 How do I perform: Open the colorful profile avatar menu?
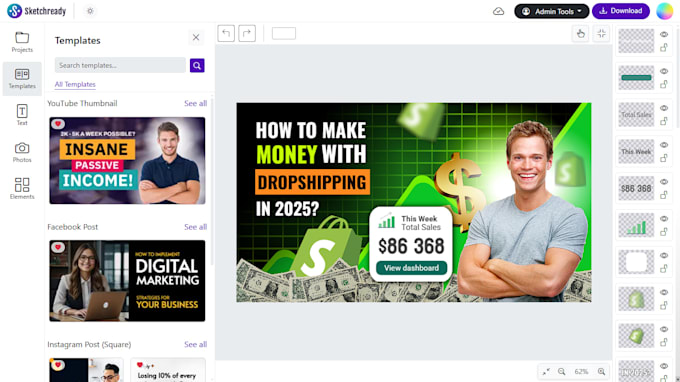click(x=664, y=11)
